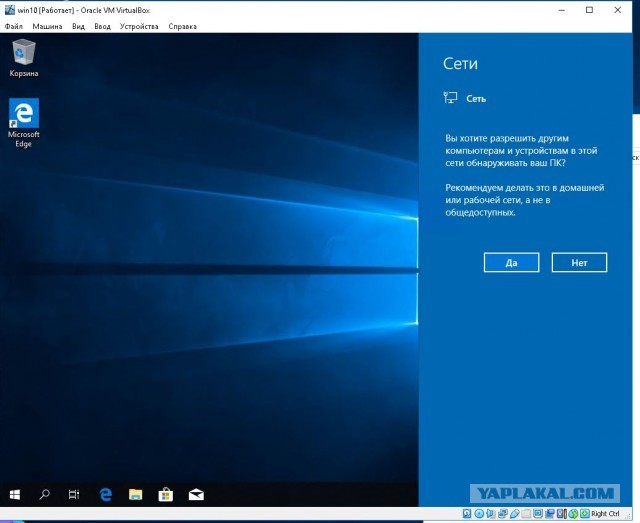Open the Ввод menu
The height and width of the screenshot is (523, 640).
[102, 26]
